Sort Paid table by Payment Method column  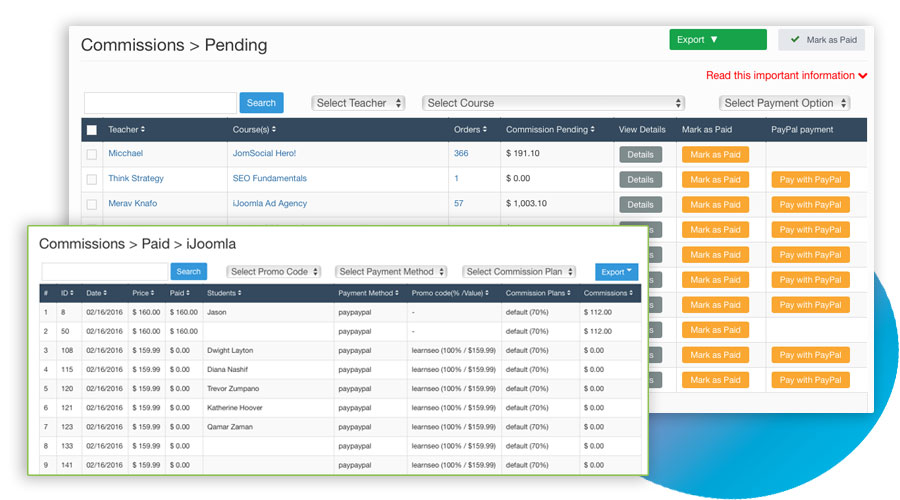[368, 293]
